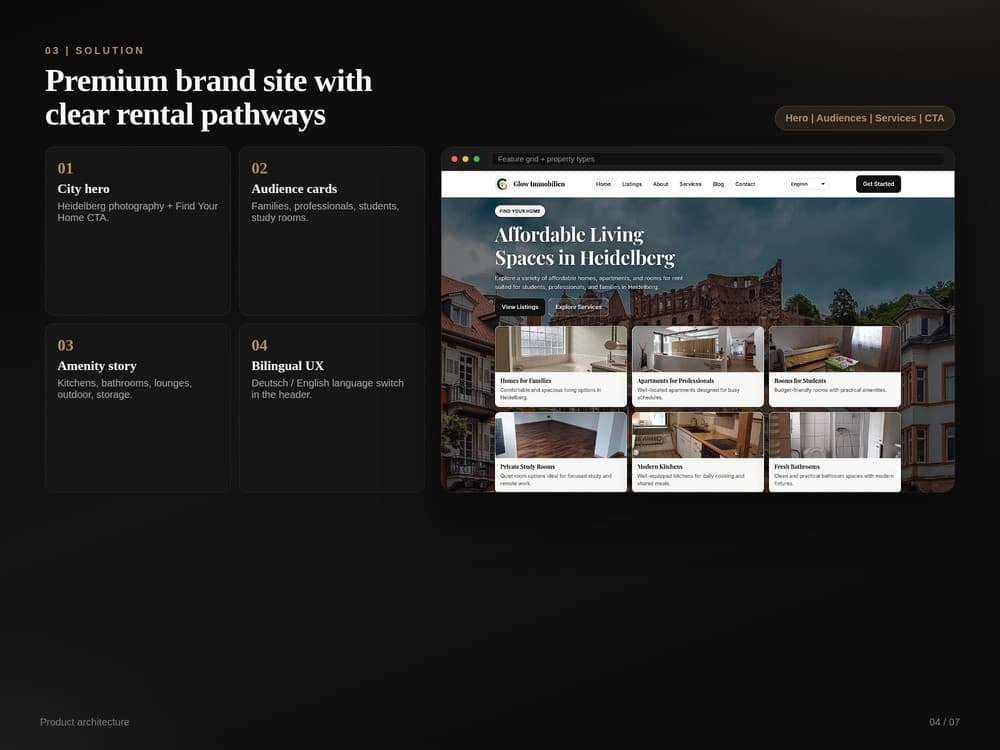1000x750 pixels.
Task: Select the Home nav item
Action: 603,184
